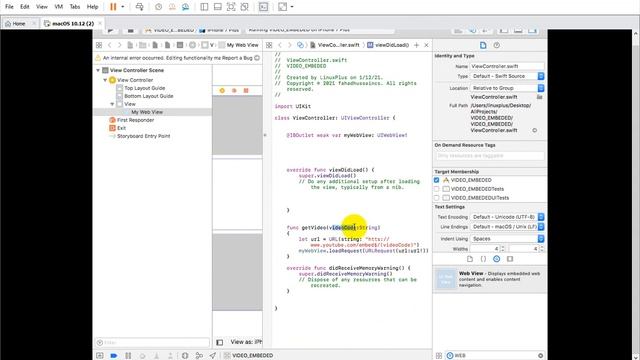
Task: Open the Line Endings dropdown
Action: (x=507, y=227)
